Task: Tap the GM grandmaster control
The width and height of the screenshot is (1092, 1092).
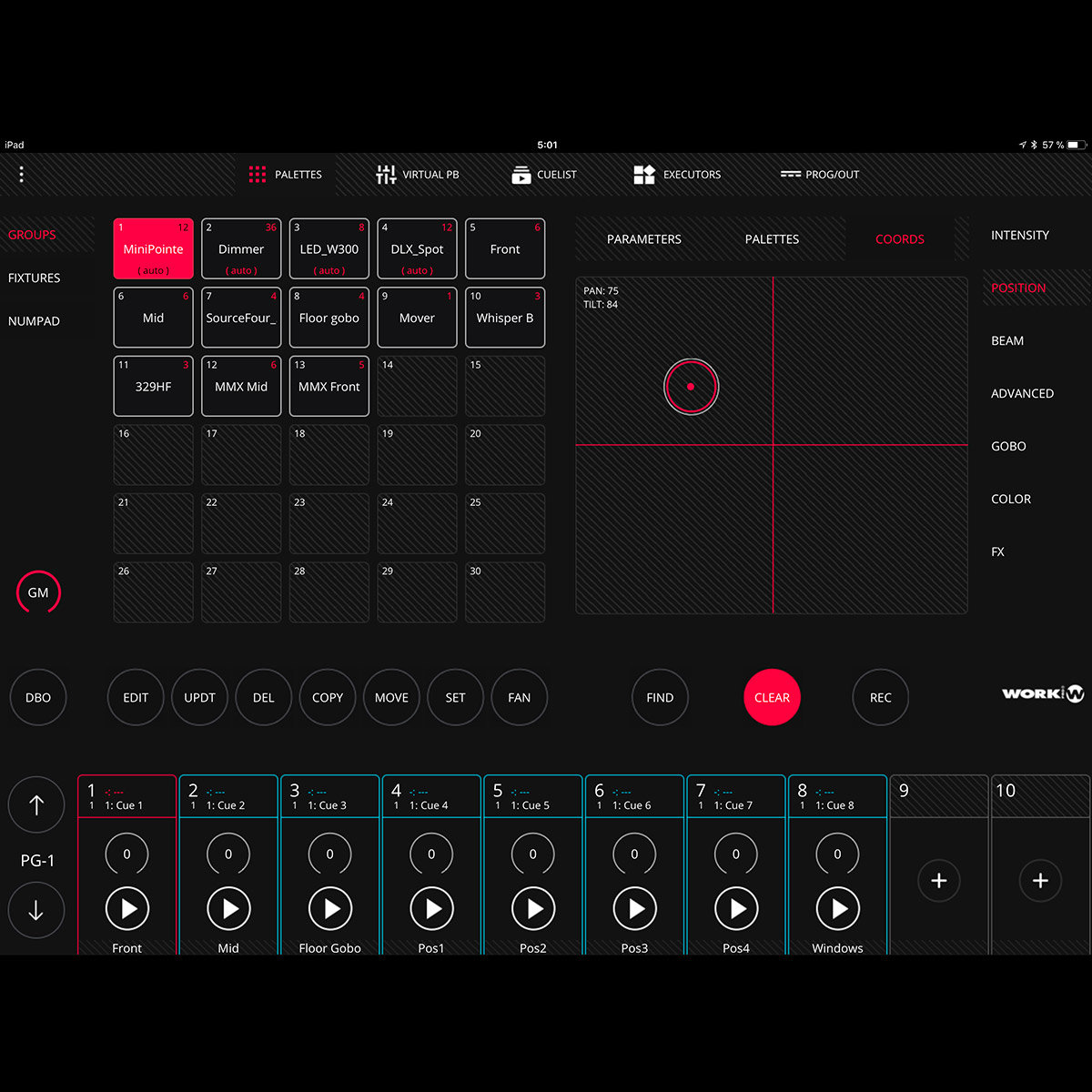Action: point(38,591)
